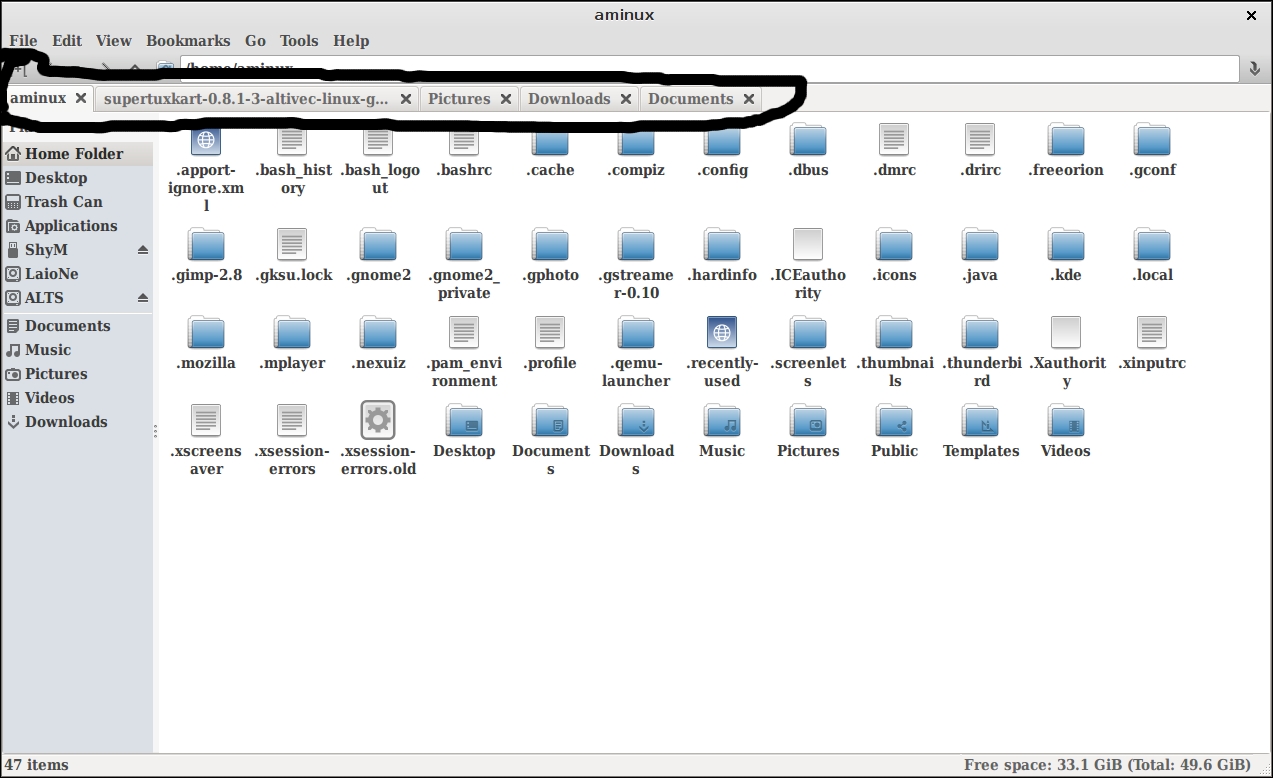1273x778 pixels.
Task: Select LaioNe volume in the sidebar
Action: (x=51, y=274)
